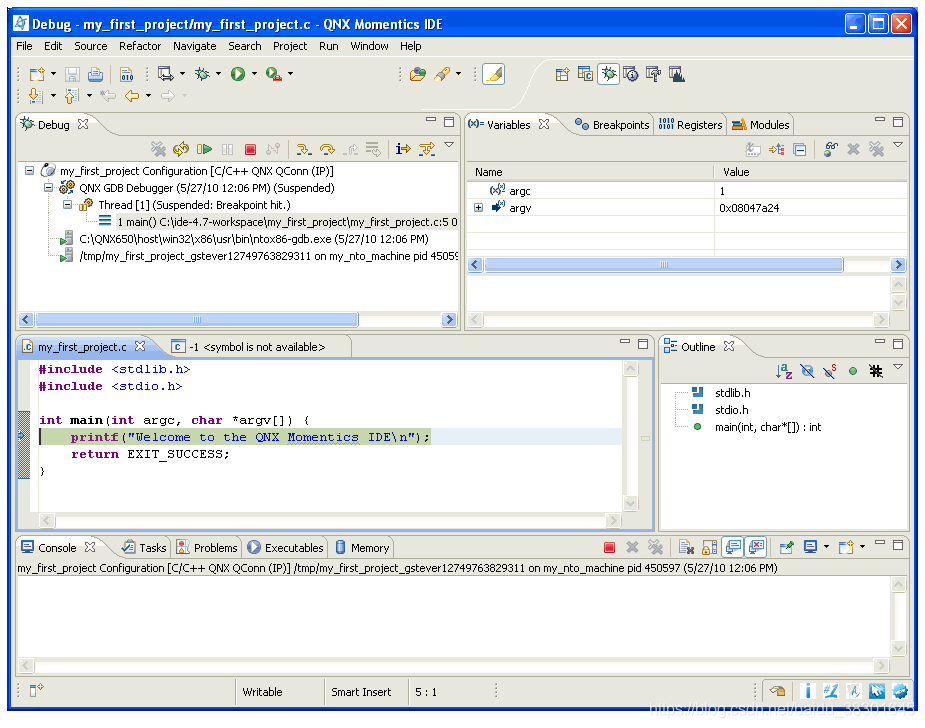This screenshot has width=925, height=728.
Task: Click Collapse All icon in Variables view
Action: [x=799, y=149]
